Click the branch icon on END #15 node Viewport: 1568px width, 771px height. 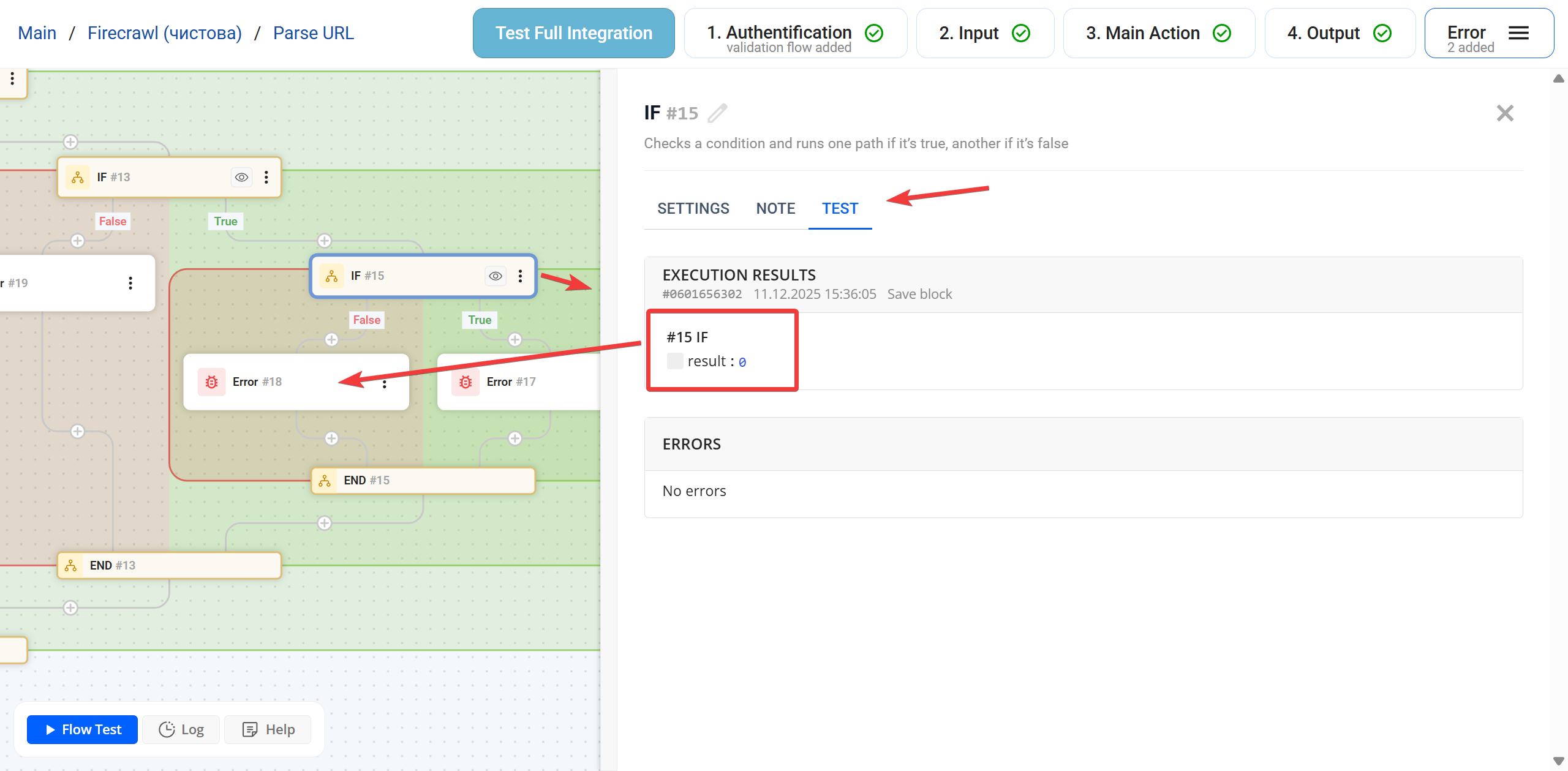point(325,481)
